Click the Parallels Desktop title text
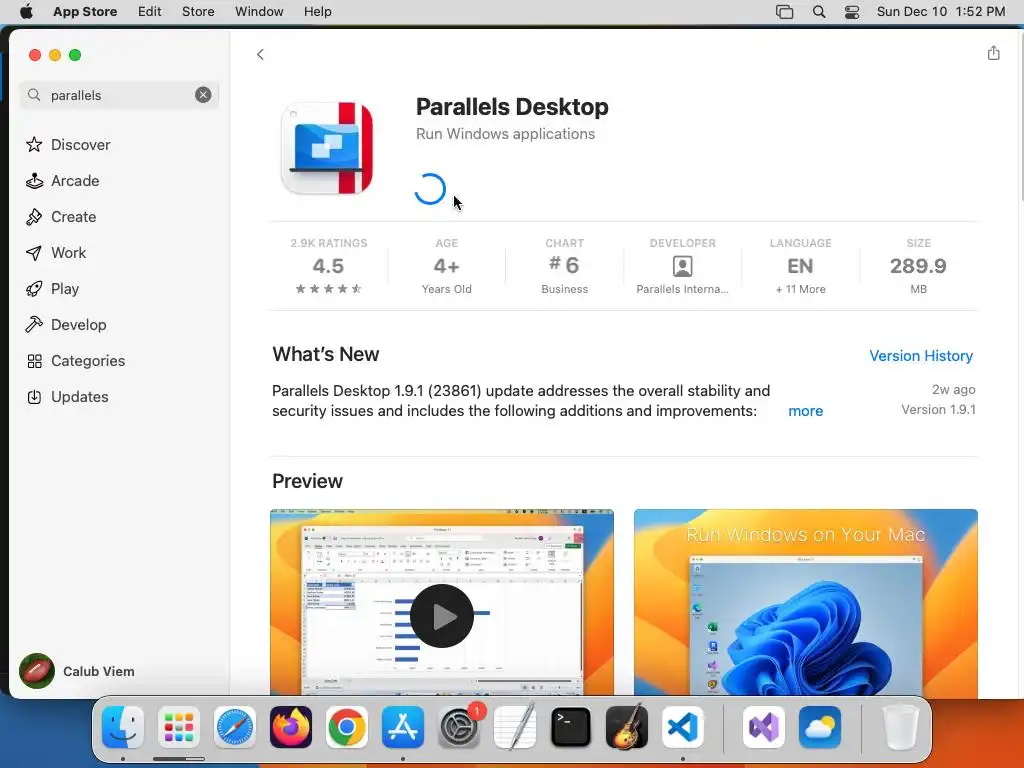This screenshot has width=1024, height=768. tap(512, 106)
